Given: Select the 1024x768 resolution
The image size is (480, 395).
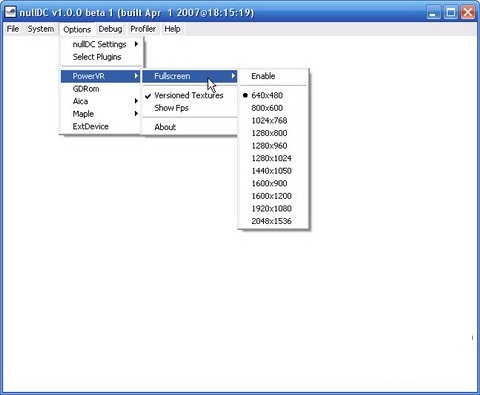Looking at the screenshot, I should pos(273,121).
